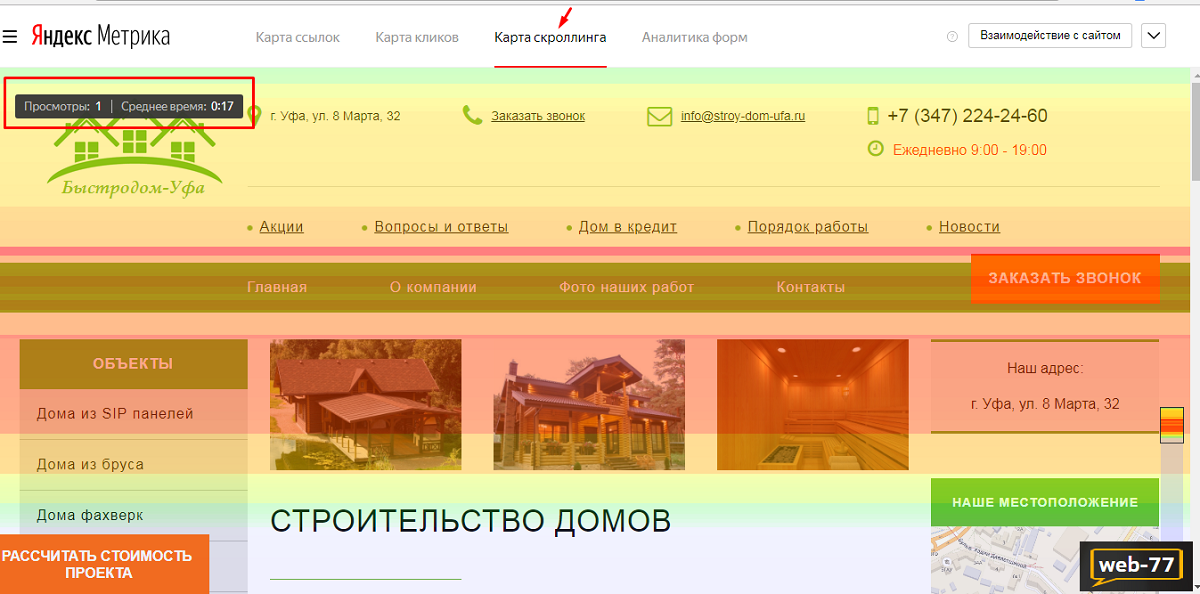
Task: Click the map pin icon by Уфа address
Action: point(254,116)
